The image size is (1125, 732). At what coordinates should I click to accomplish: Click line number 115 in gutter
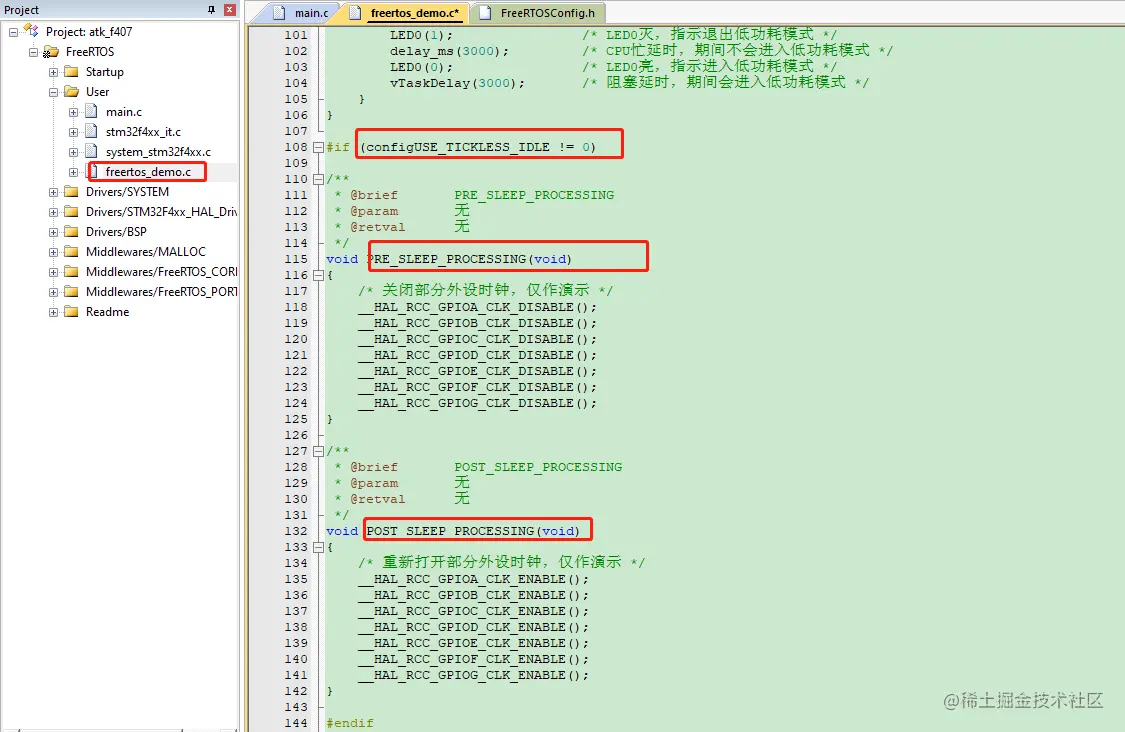[296, 259]
